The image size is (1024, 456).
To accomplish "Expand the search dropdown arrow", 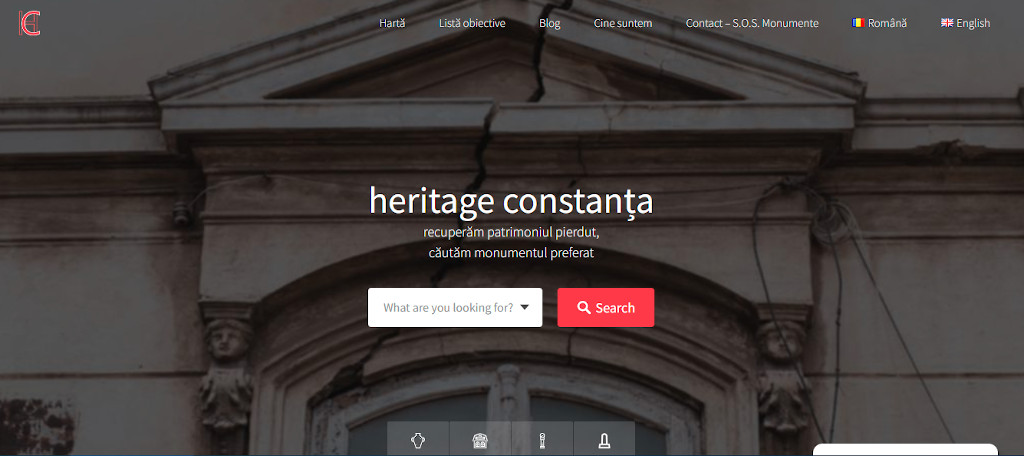I will coord(525,307).
